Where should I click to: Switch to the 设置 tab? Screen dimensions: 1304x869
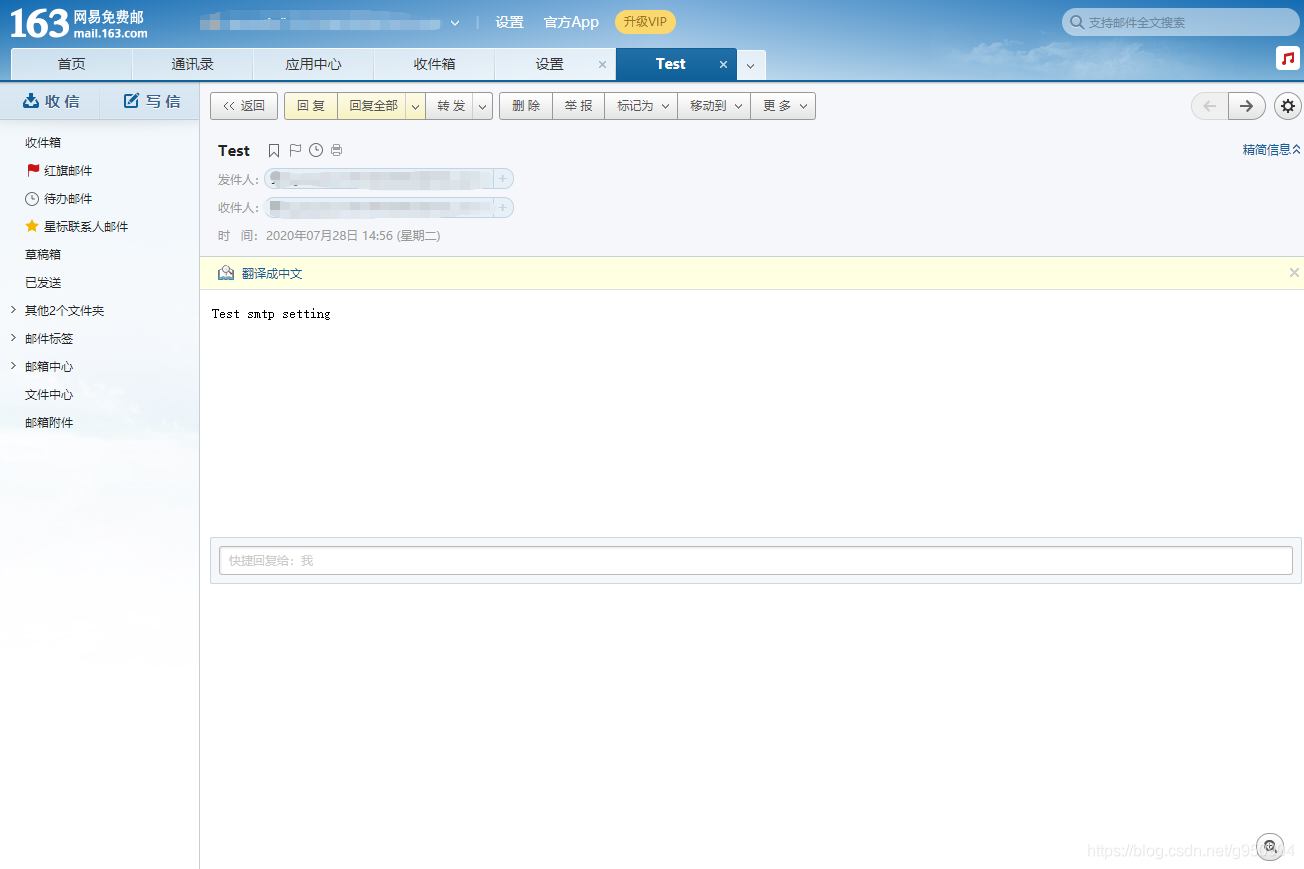click(549, 64)
